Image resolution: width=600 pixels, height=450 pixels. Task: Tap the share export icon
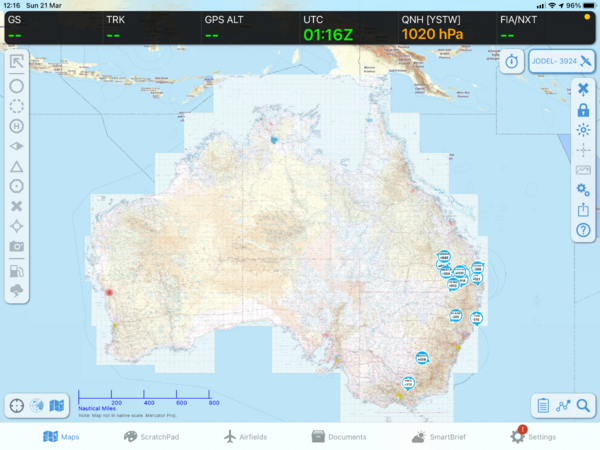[x=583, y=210]
